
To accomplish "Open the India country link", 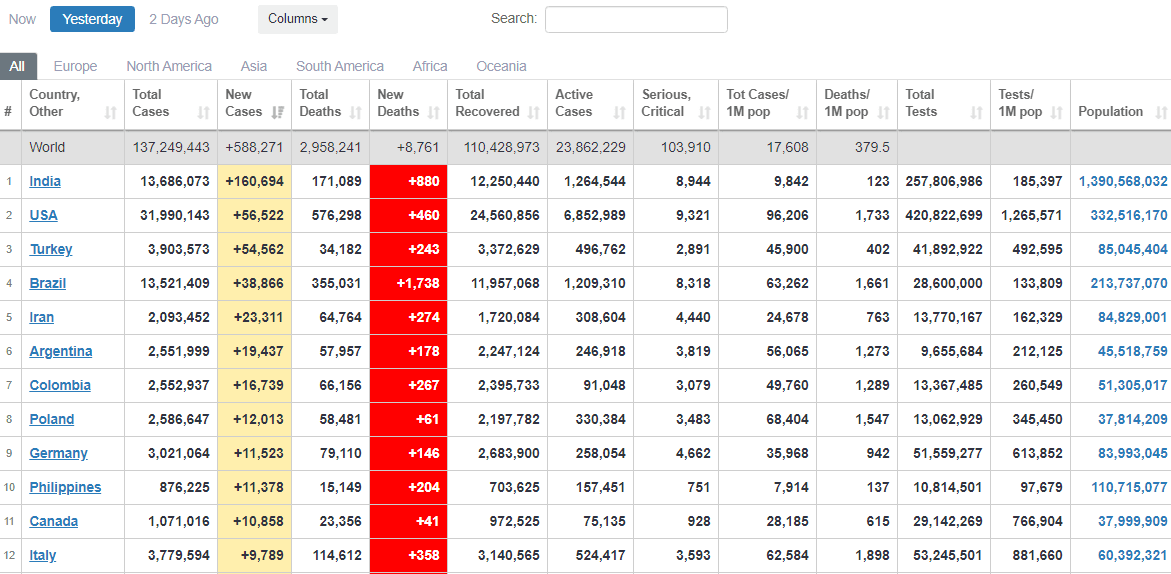I will pos(44,181).
